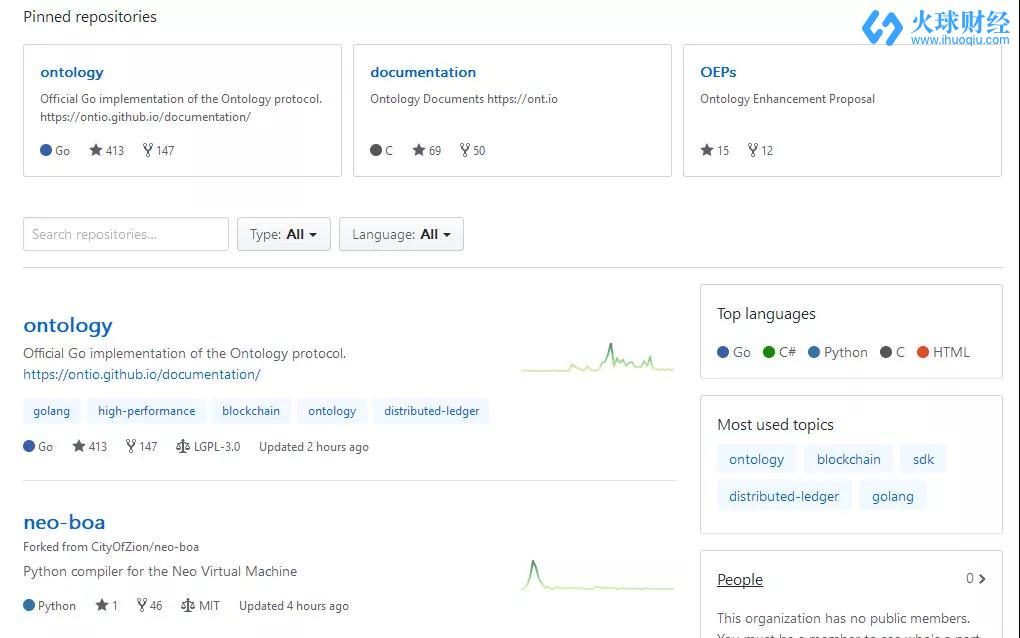Focus the Search repositories input field
This screenshot has height=638, width=1020.
126,234
